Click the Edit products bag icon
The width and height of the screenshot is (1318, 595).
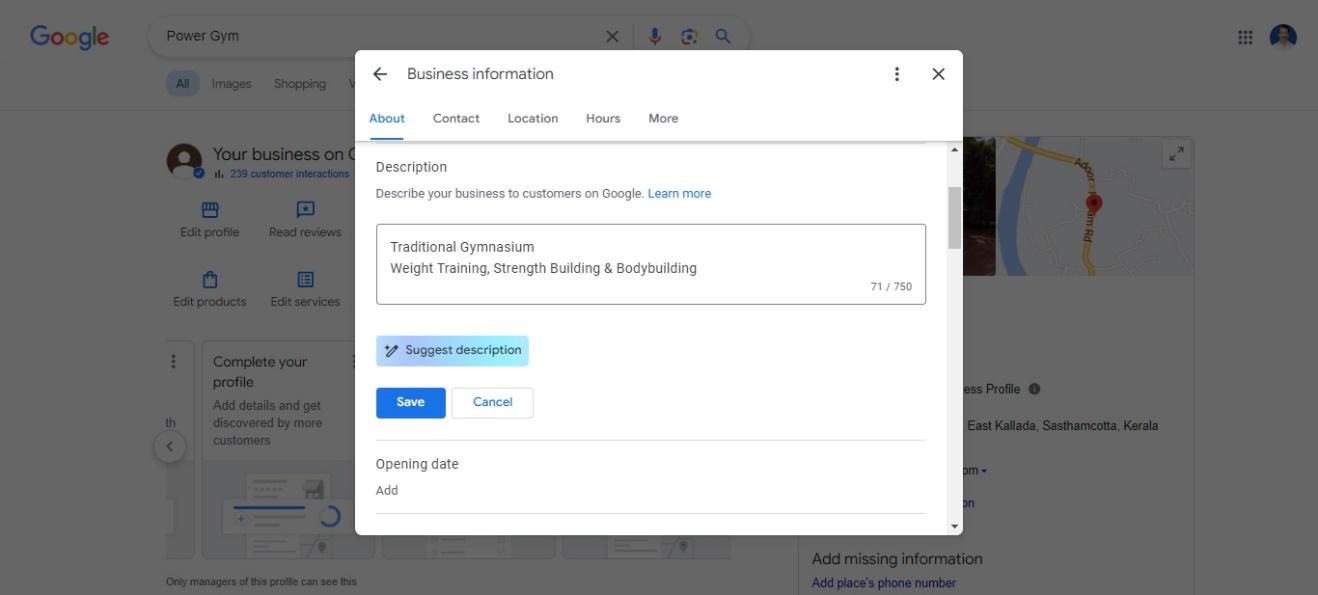[210, 280]
